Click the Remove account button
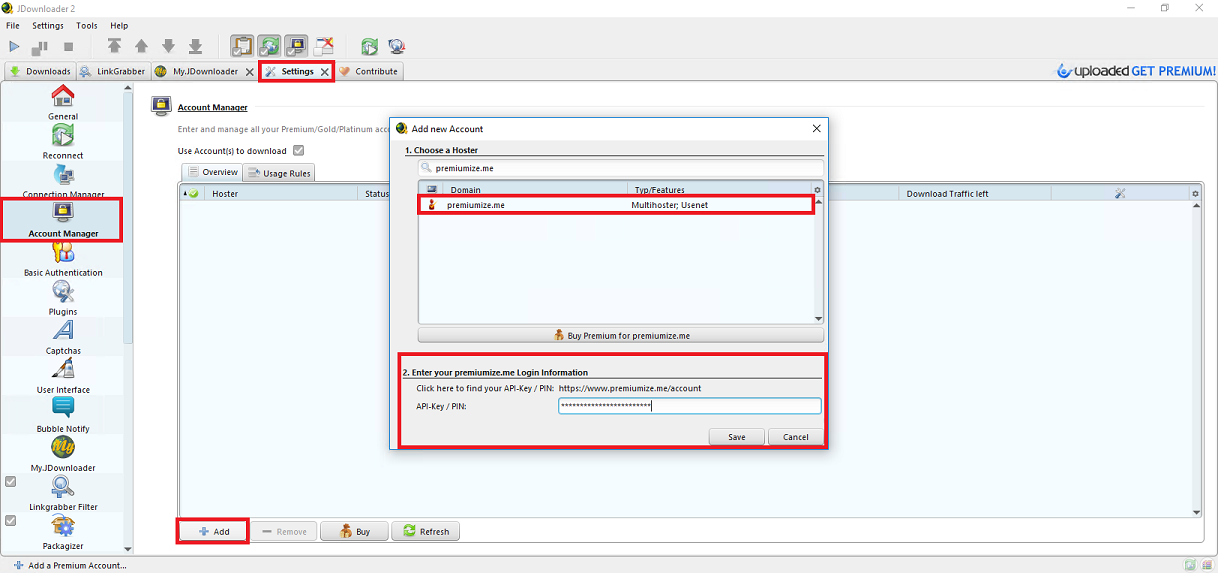Viewport: 1218px width, 573px height. pos(284,531)
